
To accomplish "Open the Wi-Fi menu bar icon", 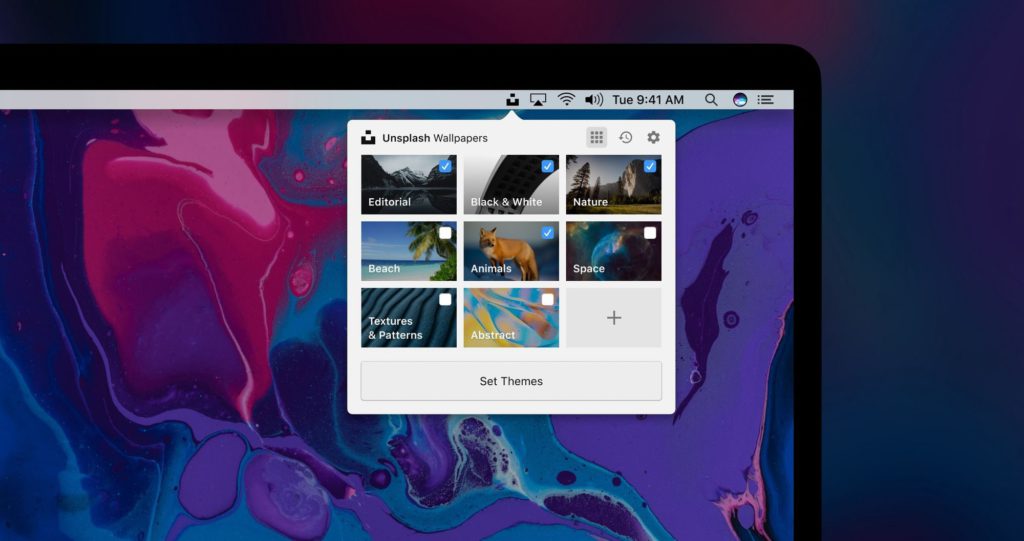I will [566, 100].
